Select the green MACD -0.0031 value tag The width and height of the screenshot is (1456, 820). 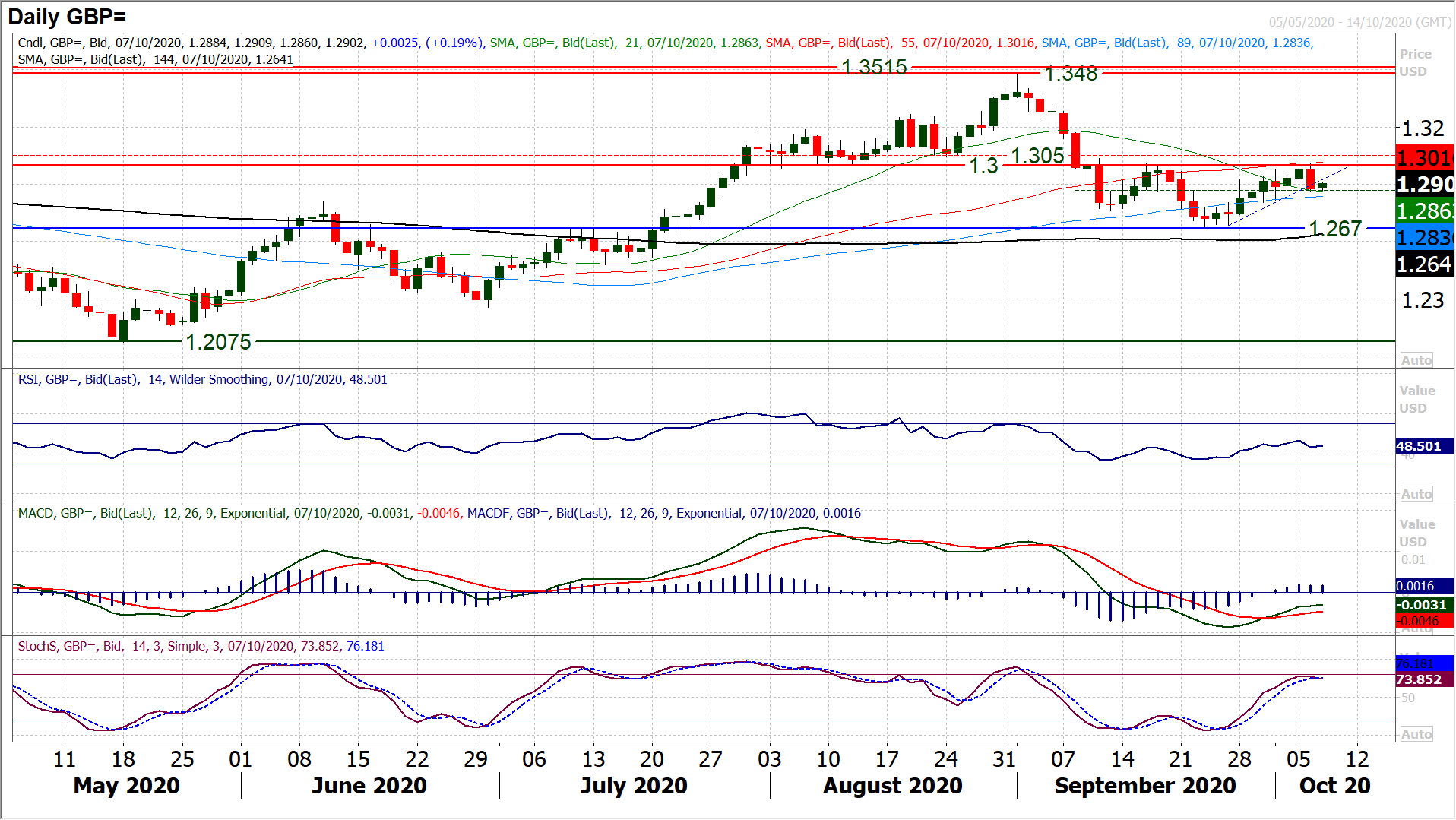(x=1423, y=605)
